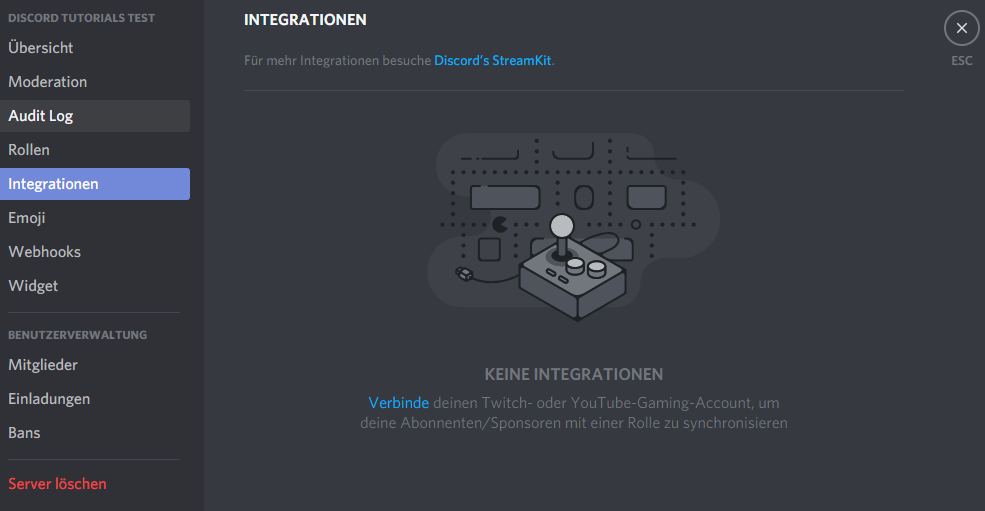The width and height of the screenshot is (985, 511).
Task: Click the BENUTZERVERWALTUNG section header
Action: pos(77,335)
